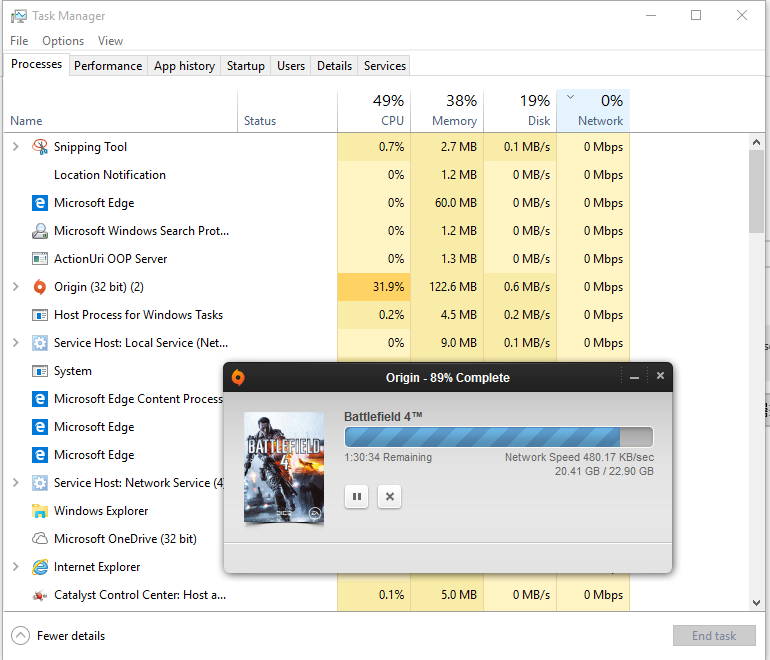Screen dimensions: 770x660
Task: Switch to the Startup tab
Action: click(246, 66)
